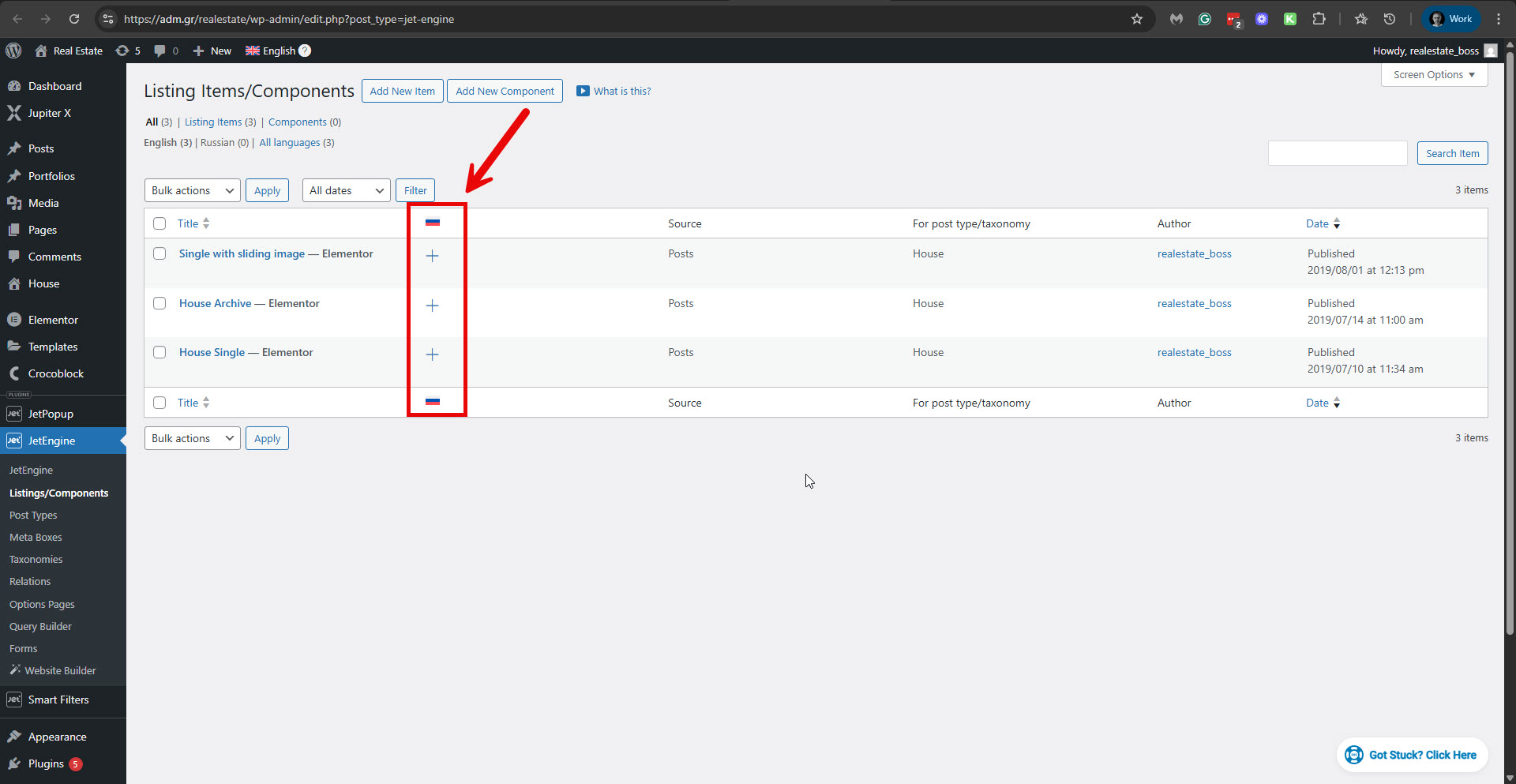Open Query Builder in the JetEngine submenu
Image resolution: width=1516 pixels, height=784 pixels.
tap(40, 626)
